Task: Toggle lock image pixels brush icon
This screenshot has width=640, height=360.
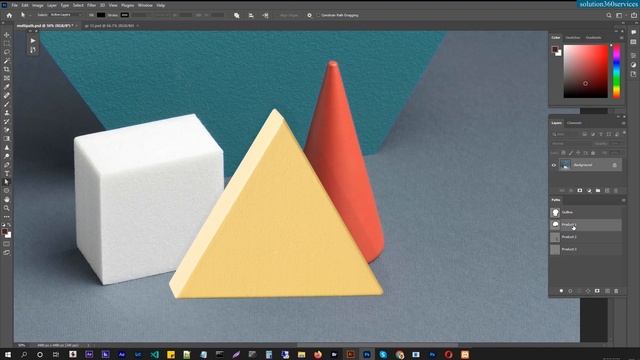Action: [x=571, y=153]
